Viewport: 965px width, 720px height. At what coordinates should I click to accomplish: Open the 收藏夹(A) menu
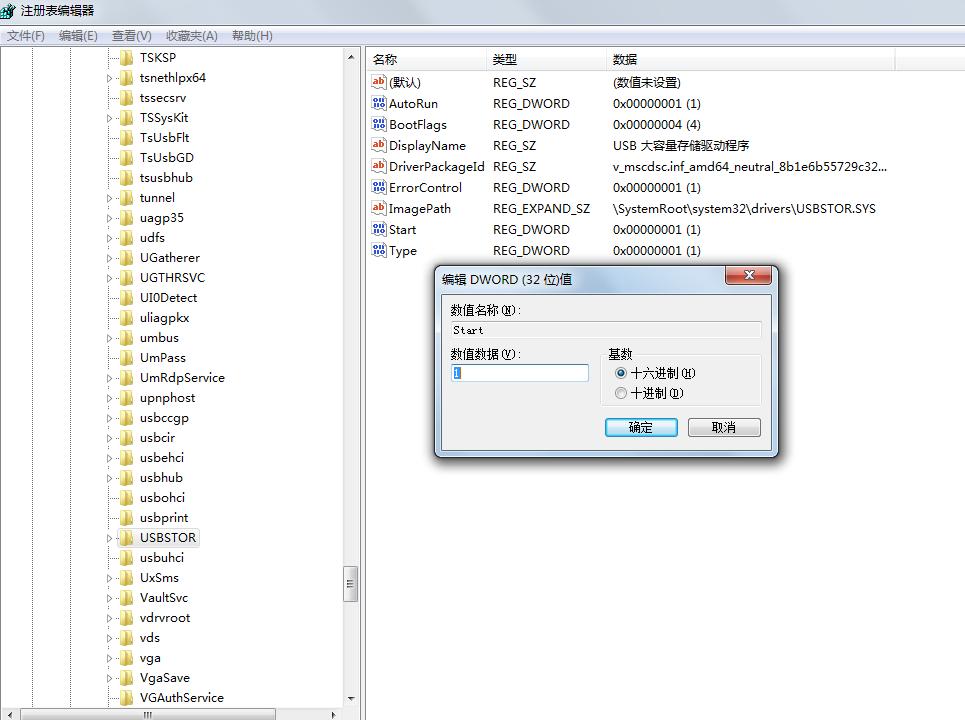[x=191, y=36]
